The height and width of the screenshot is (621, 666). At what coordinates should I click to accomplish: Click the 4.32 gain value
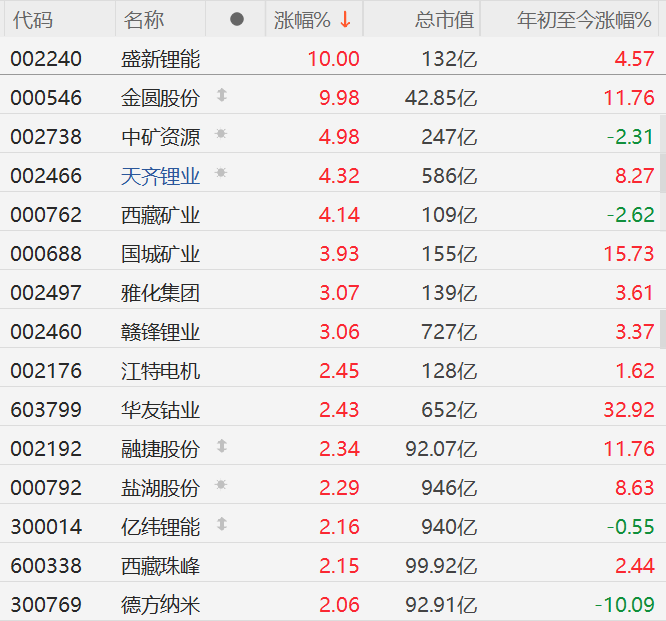tap(339, 176)
